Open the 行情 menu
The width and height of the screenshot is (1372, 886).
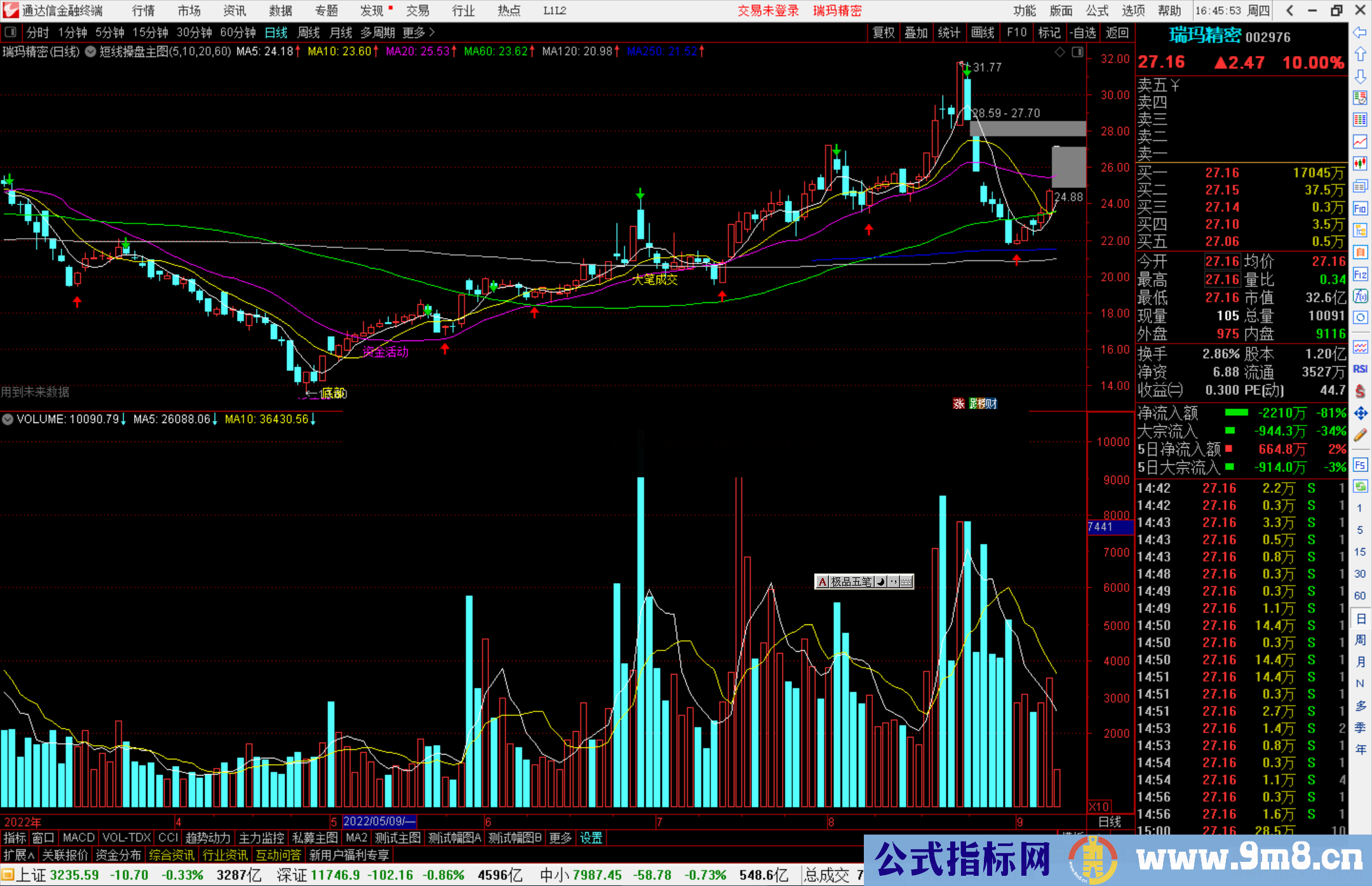point(144,11)
